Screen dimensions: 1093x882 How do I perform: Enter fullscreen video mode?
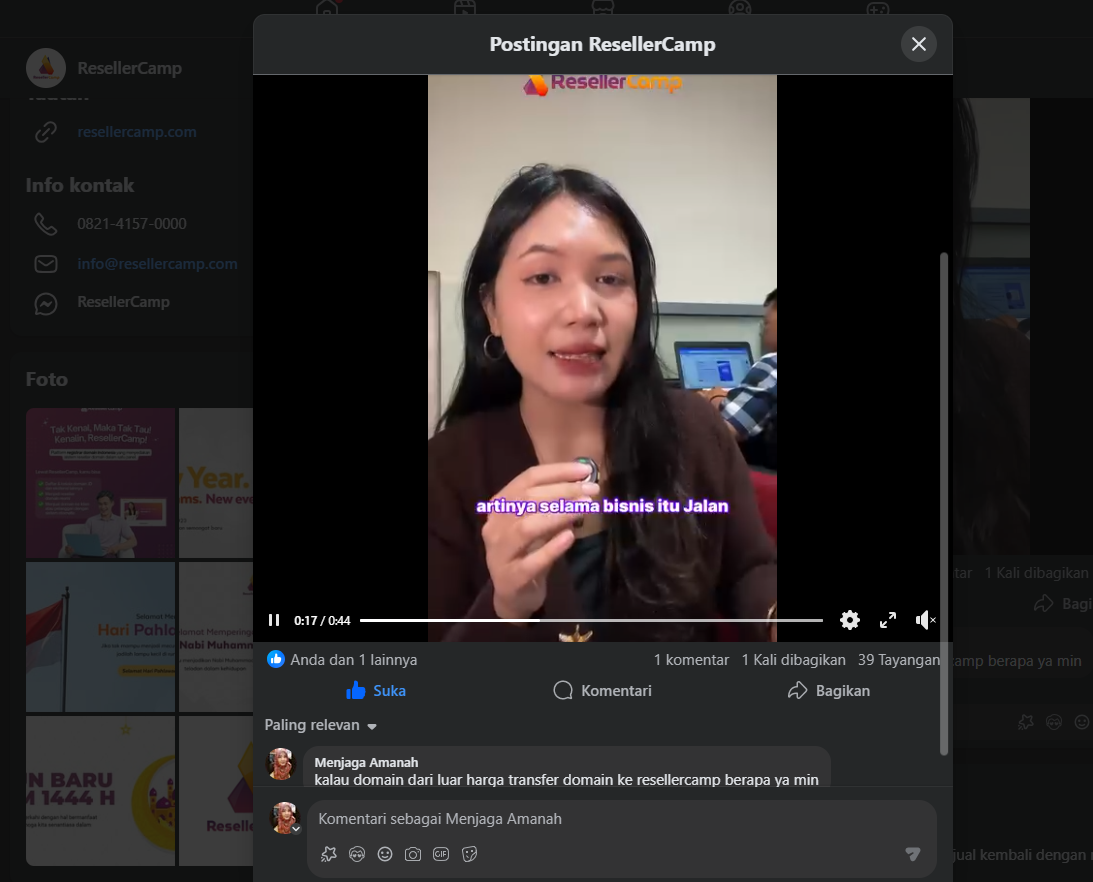888,620
